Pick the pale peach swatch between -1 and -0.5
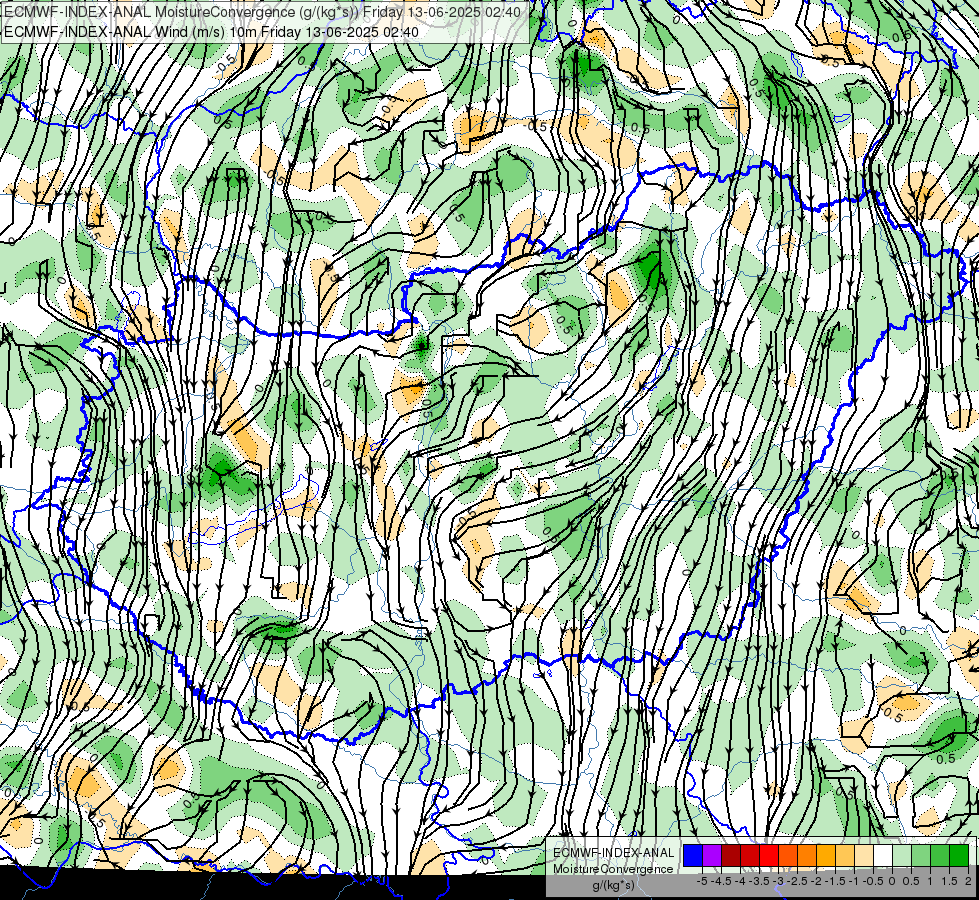The height and width of the screenshot is (900, 979). click(864, 856)
